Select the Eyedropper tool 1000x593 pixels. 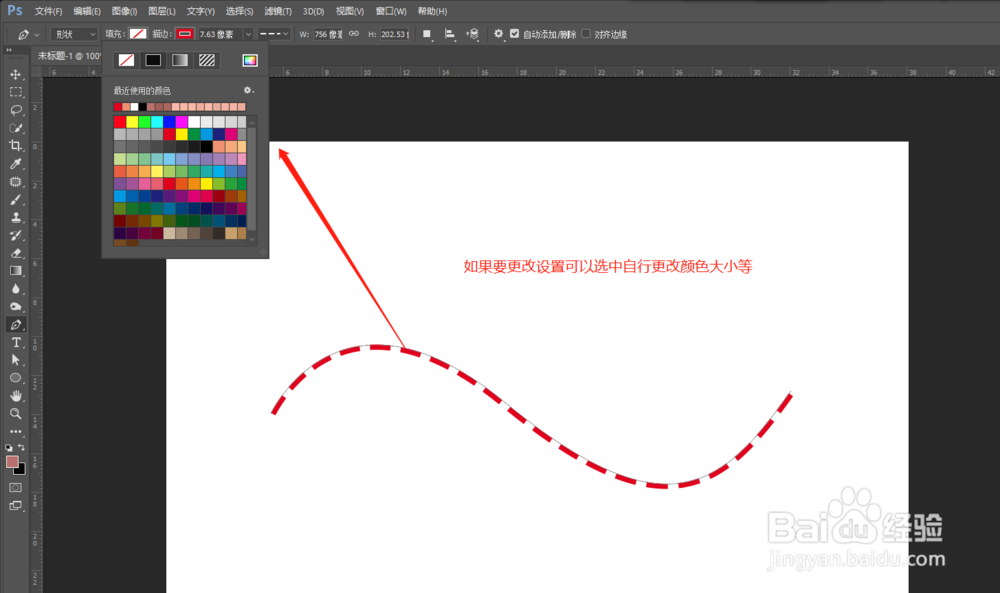[x=16, y=163]
